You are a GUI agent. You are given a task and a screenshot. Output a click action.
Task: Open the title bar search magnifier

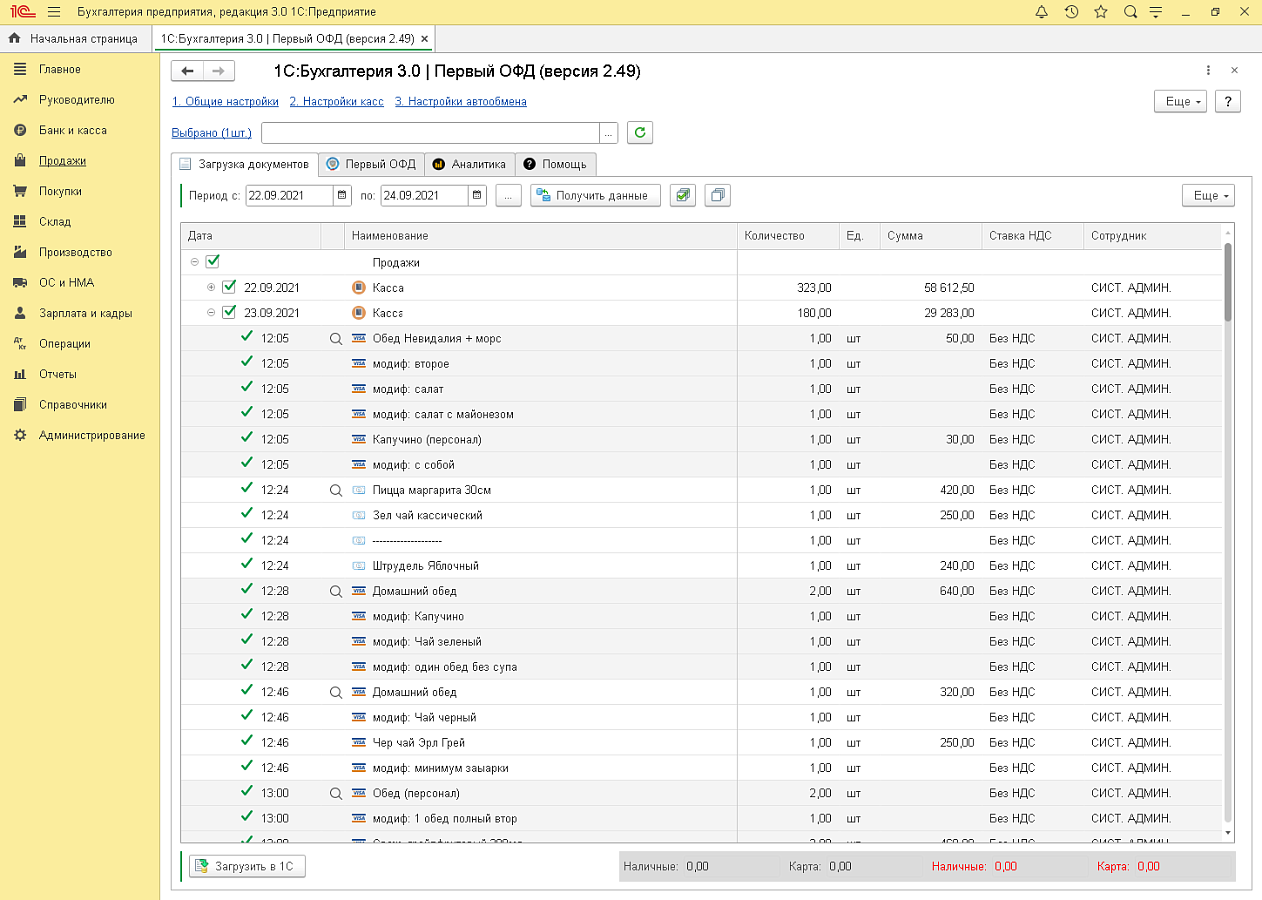coord(1130,12)
